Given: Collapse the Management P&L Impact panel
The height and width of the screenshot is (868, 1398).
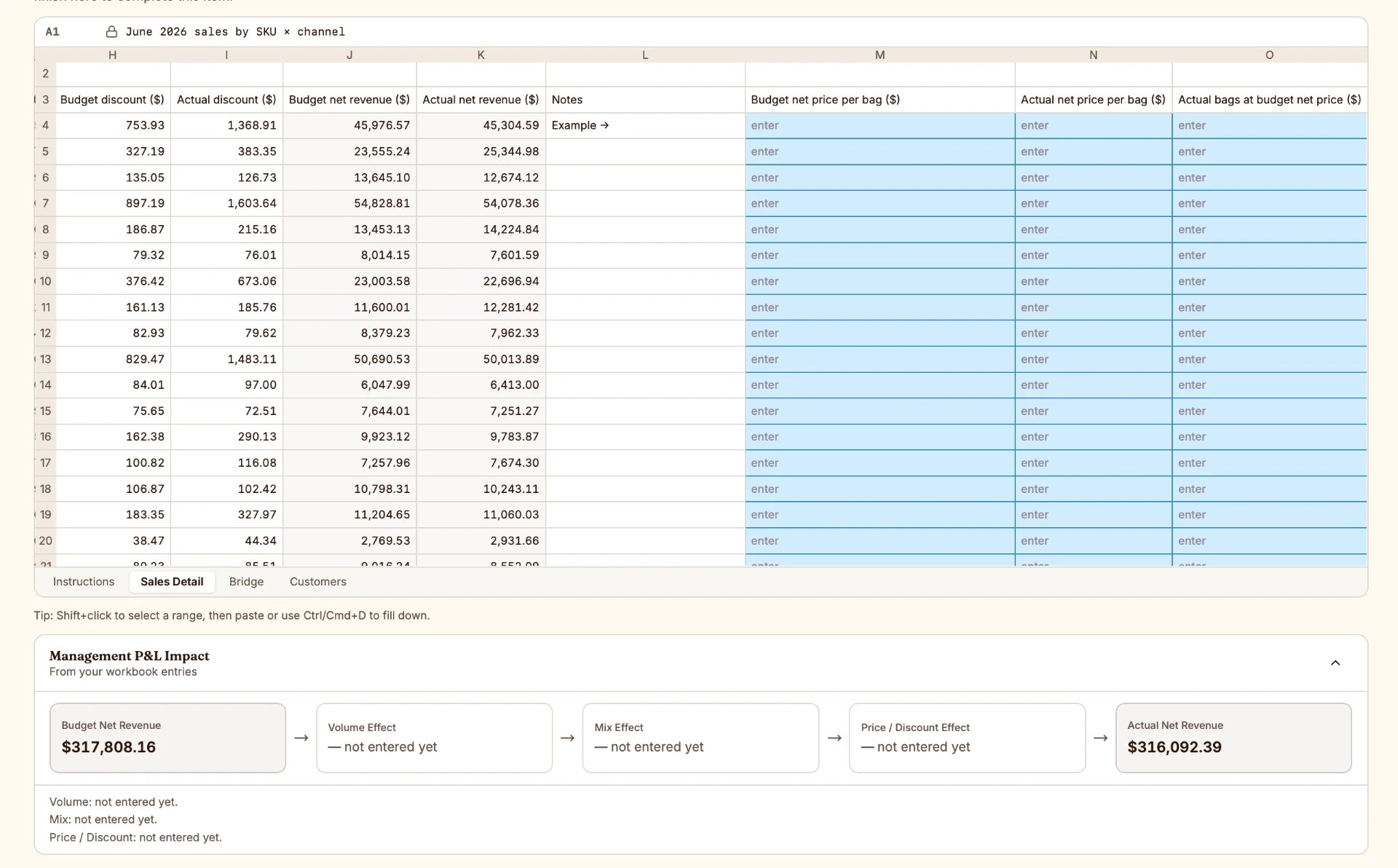Looking at the screenshot, I should [x=1335, y=663].
